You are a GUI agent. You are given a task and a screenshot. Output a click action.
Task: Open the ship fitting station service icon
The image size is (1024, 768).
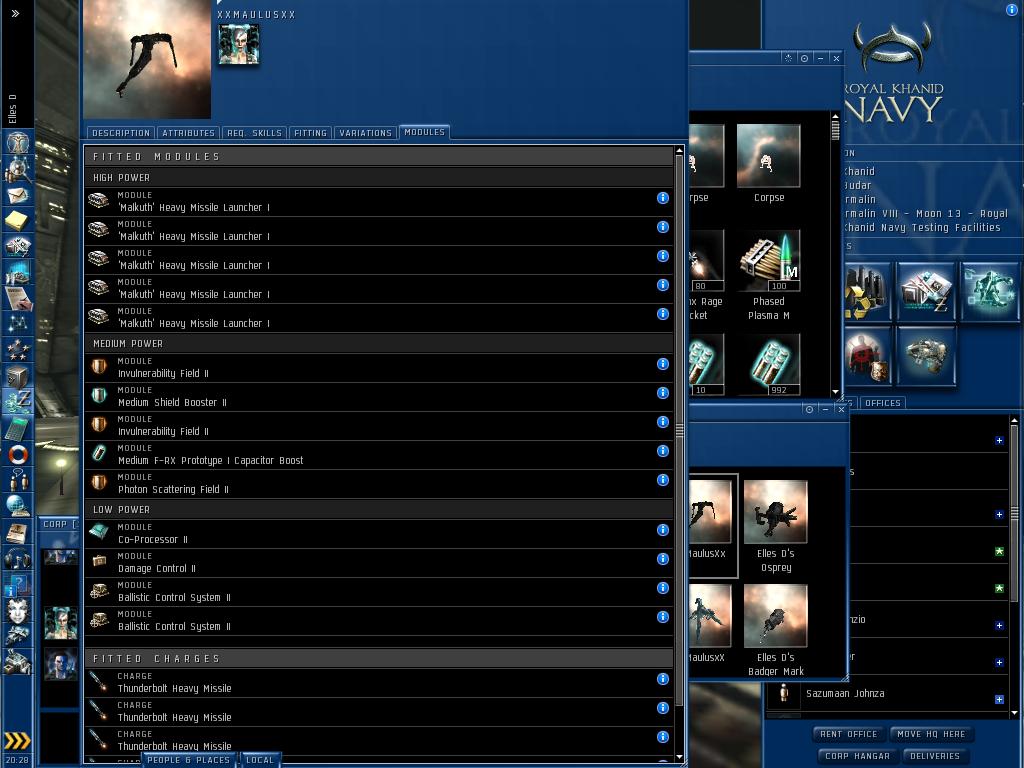(x=926, y=356)
